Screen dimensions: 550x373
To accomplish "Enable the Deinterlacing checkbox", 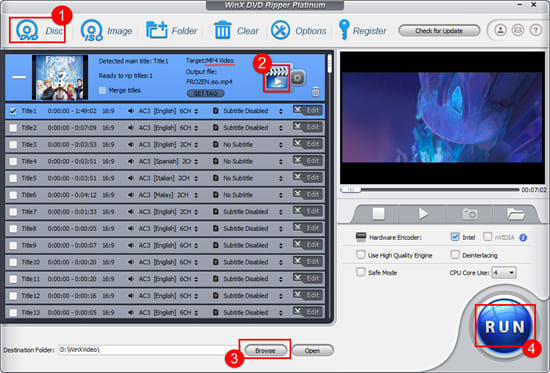I will point(455,255).
